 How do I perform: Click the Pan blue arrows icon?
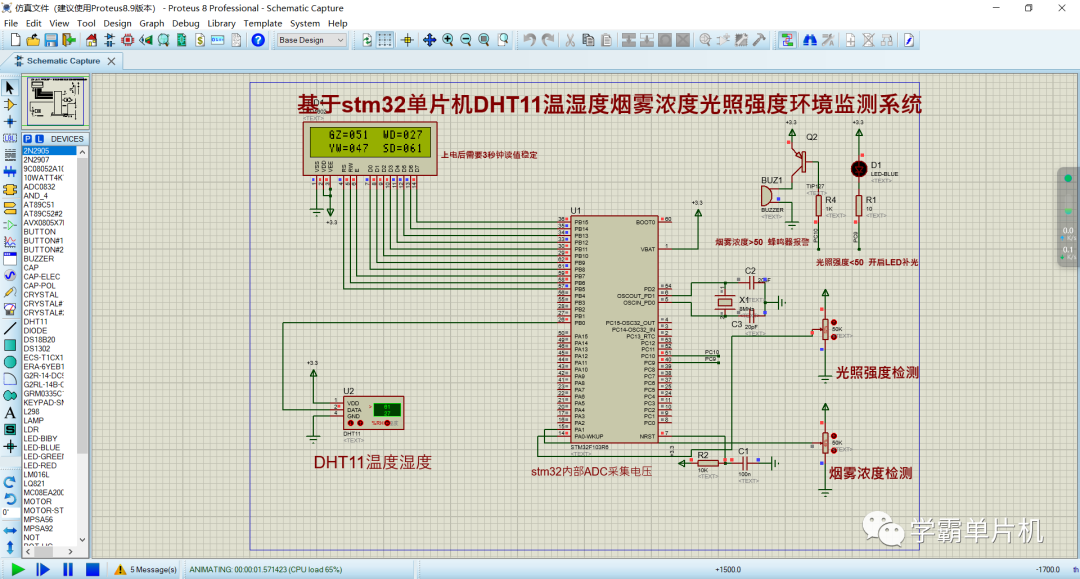(x=429, y=41)
